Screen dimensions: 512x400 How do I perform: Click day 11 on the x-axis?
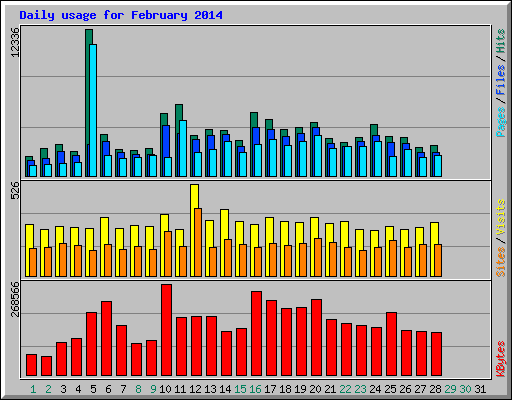coord(180,389)
